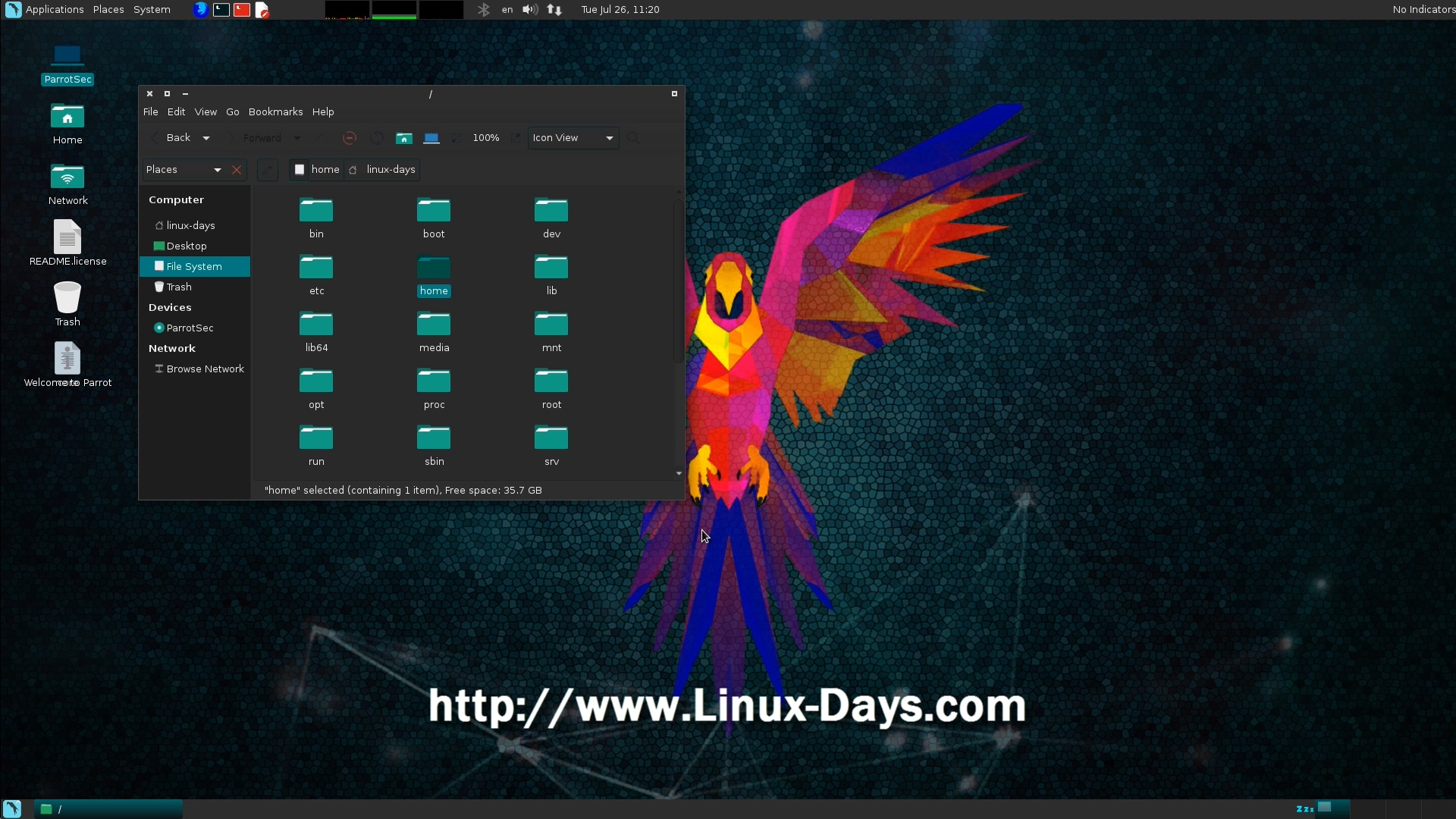
Task: Select Desktop in the sidebar
Action: (194, 246)
